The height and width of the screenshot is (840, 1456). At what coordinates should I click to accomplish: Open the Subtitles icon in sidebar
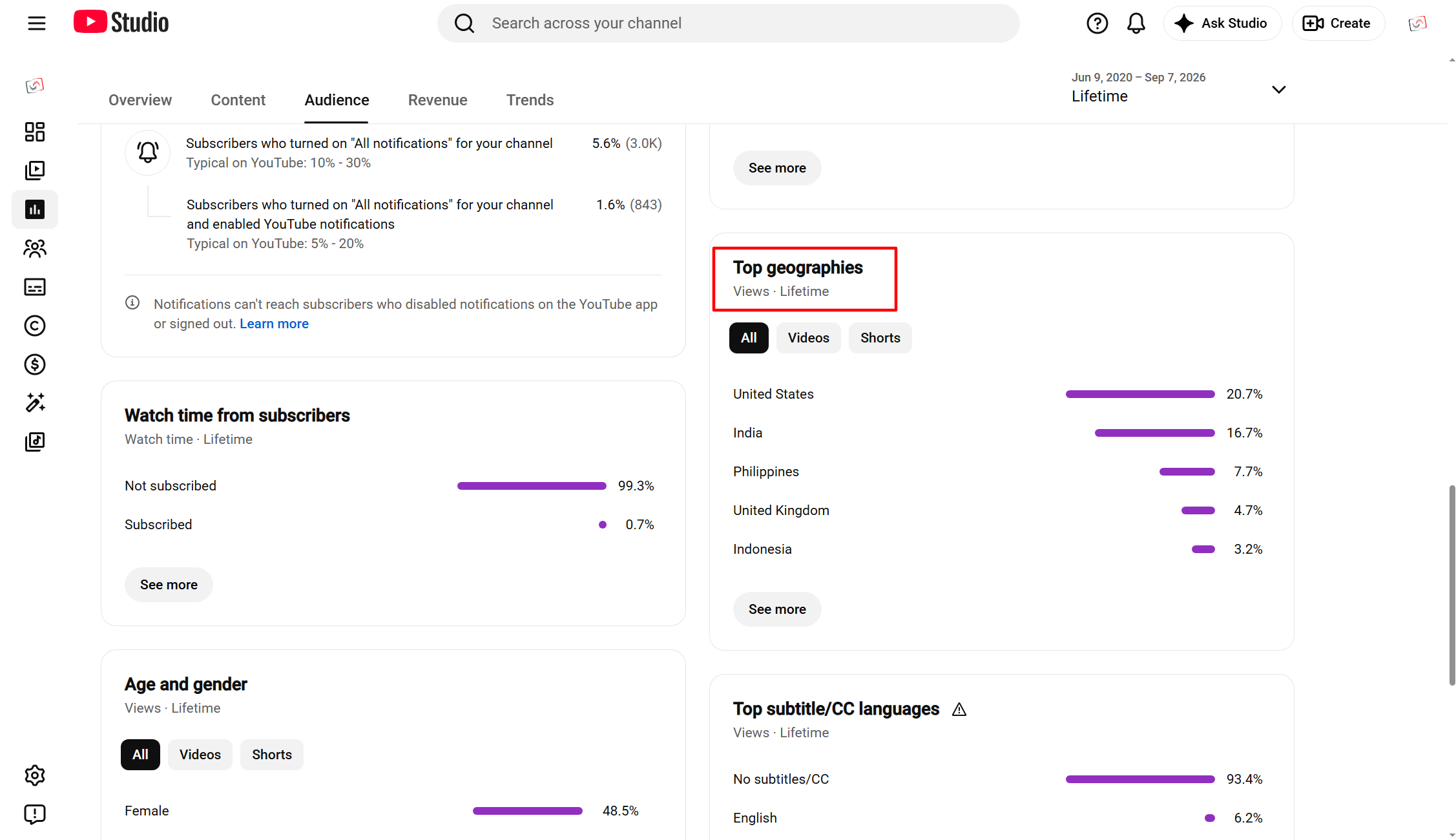(x=35, y=287)
